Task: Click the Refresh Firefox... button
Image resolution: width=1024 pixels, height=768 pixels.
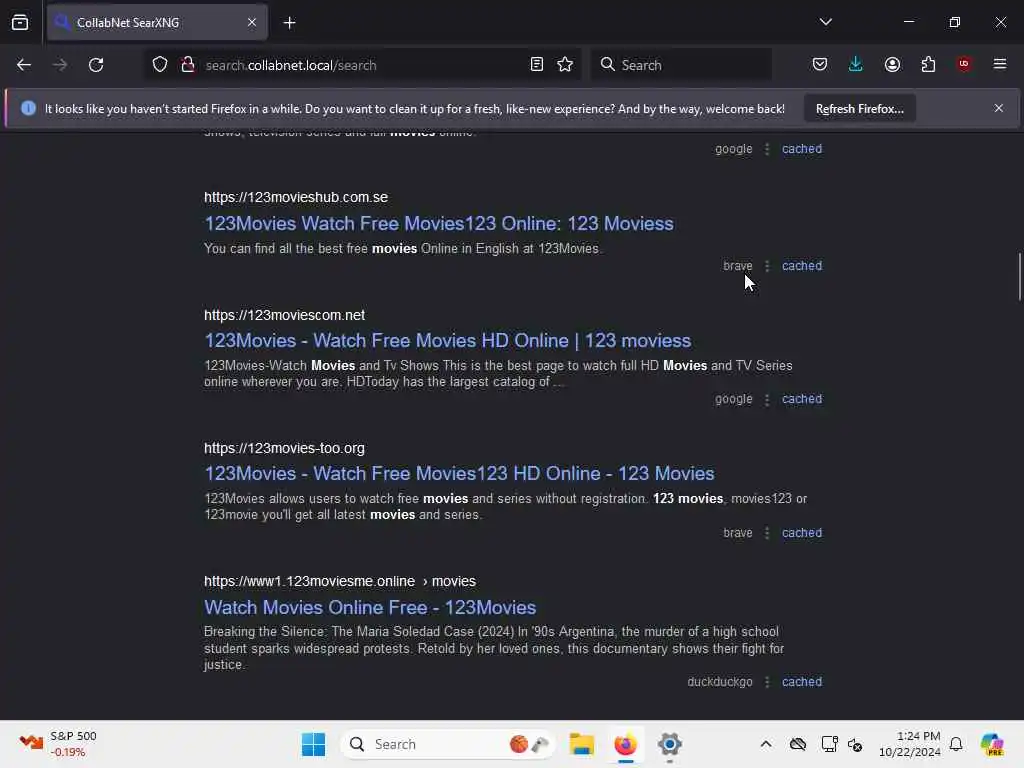Action: point(859,109)
